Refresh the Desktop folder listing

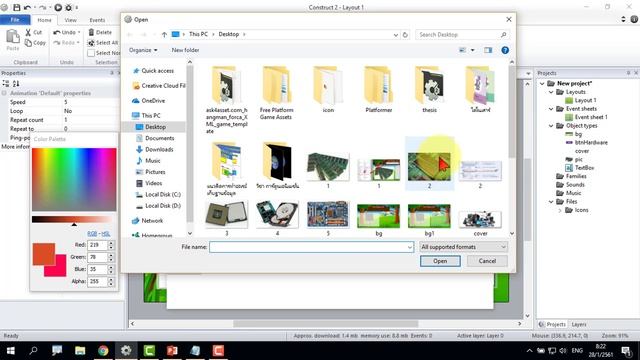(405, 35)
